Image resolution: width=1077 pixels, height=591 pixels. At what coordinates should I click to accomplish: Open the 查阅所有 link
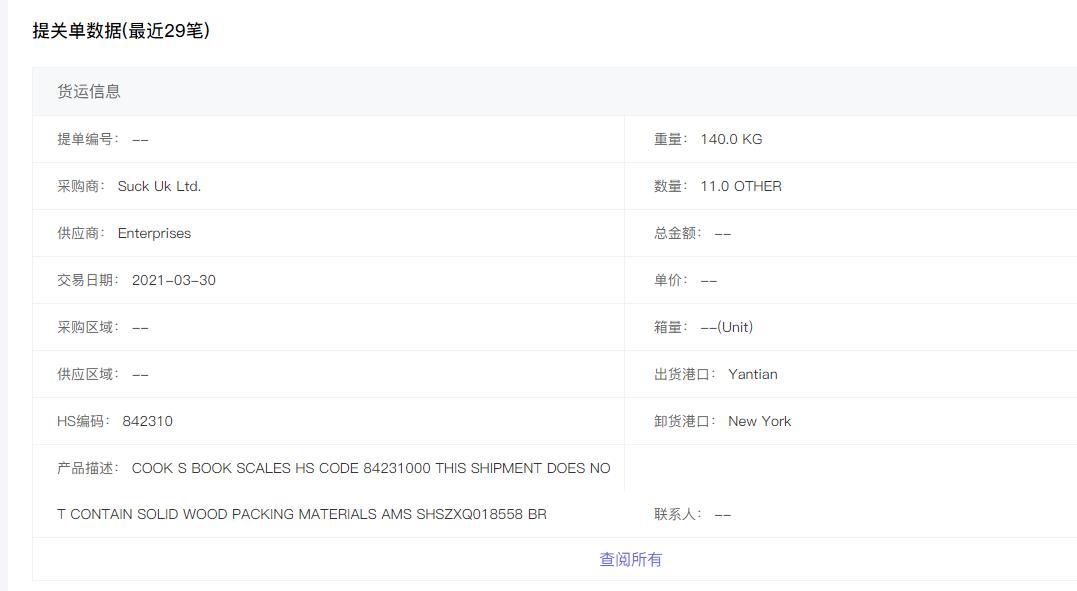click(631, 559)
